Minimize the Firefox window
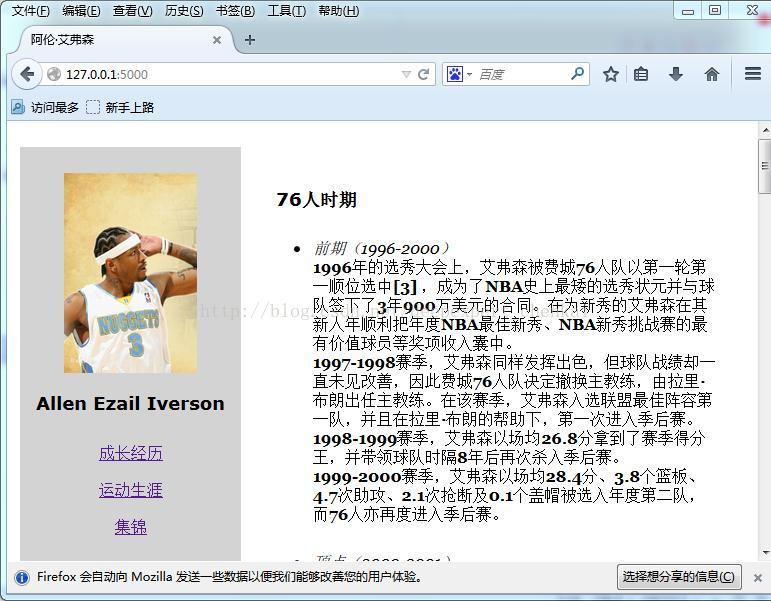 point(687,11)
